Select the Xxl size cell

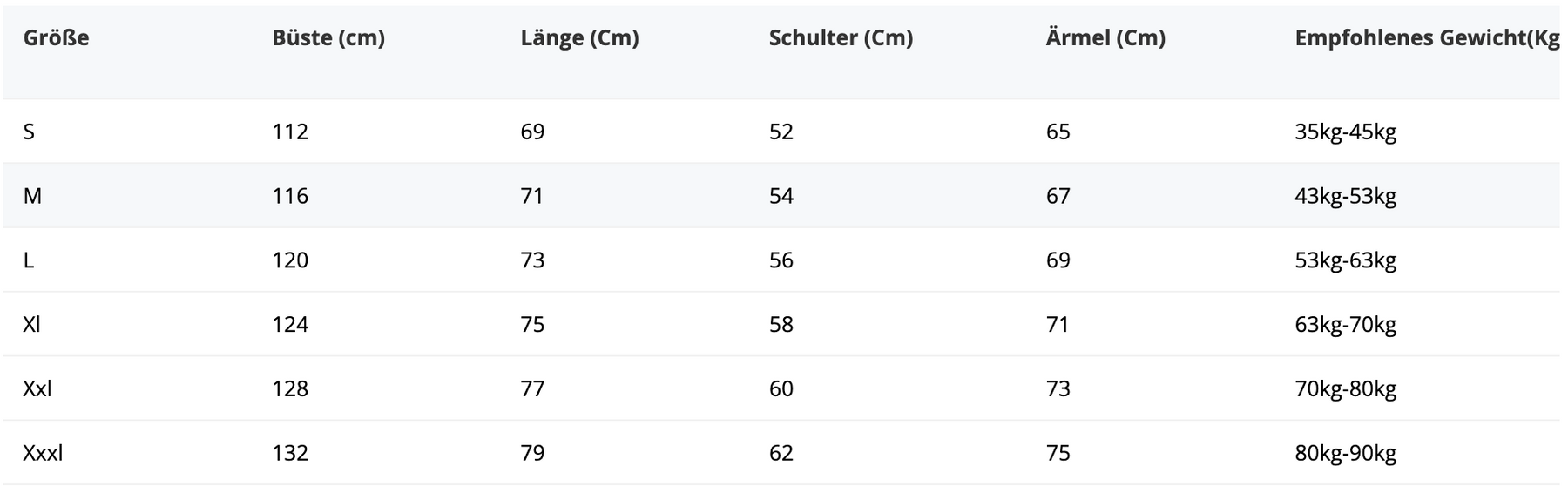pos(37,389)
